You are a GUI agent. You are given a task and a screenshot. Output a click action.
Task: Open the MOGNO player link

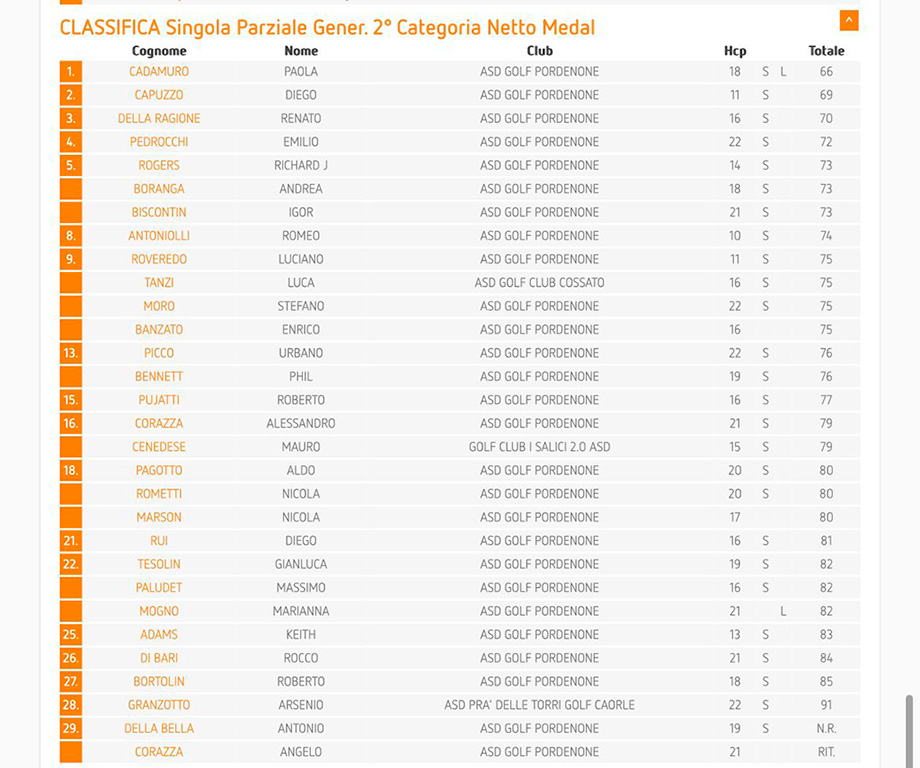tap(159, 611)
